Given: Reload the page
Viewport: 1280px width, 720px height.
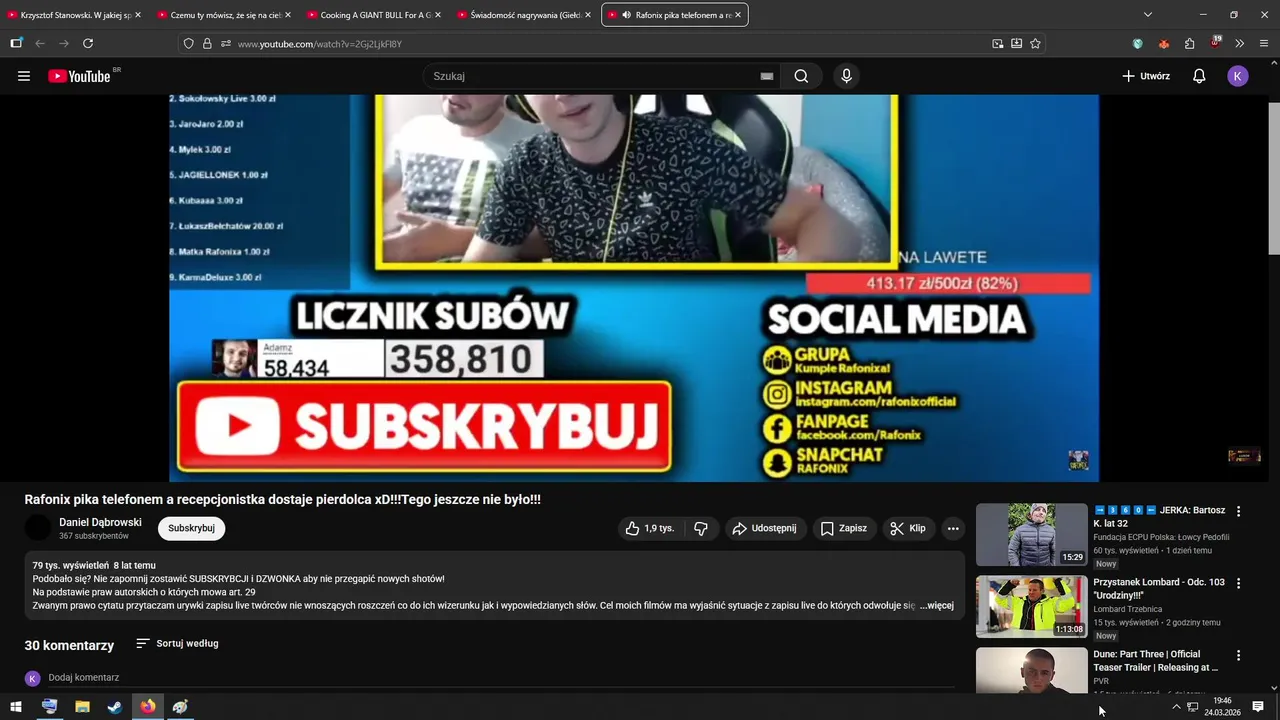Looking at the screenshot, I should 88,43.
